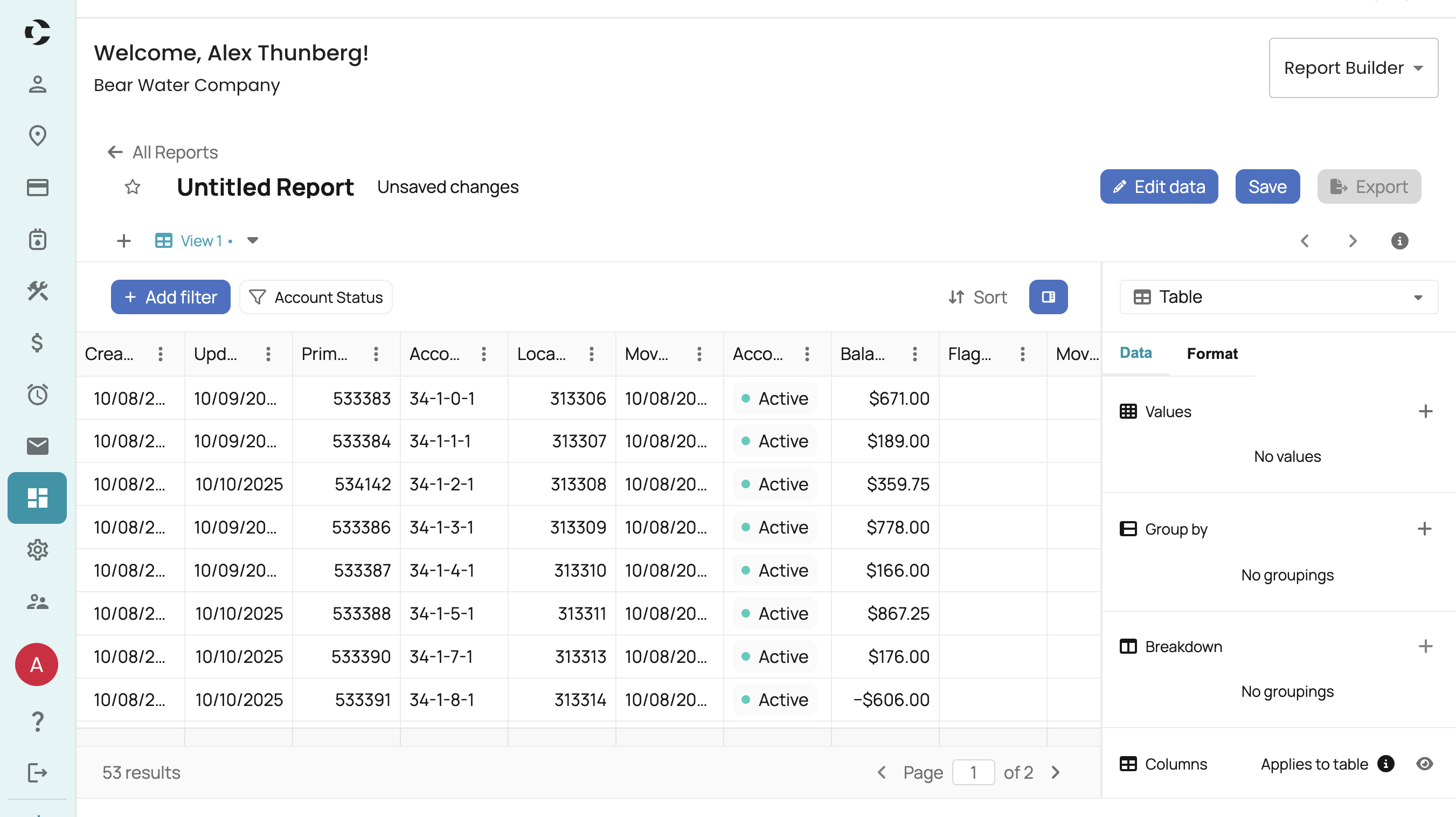
Task: Click the logout icon in sidebar
Action: (37, 772)
